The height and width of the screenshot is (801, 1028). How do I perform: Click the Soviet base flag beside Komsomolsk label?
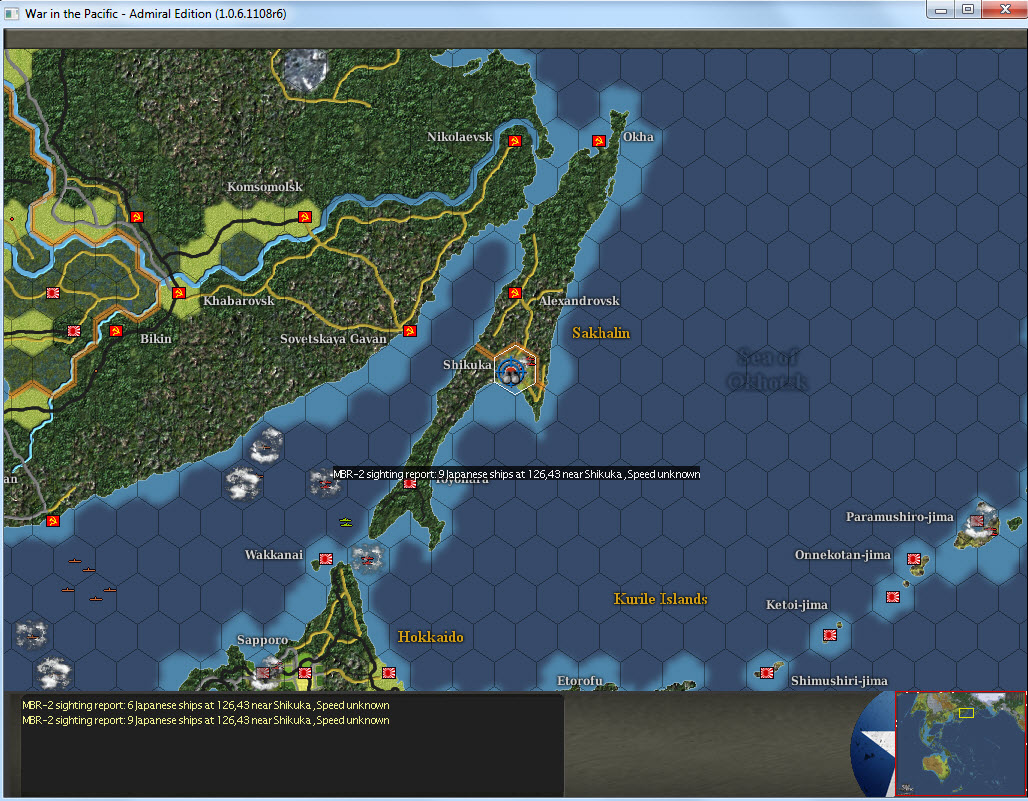(305, 217)
